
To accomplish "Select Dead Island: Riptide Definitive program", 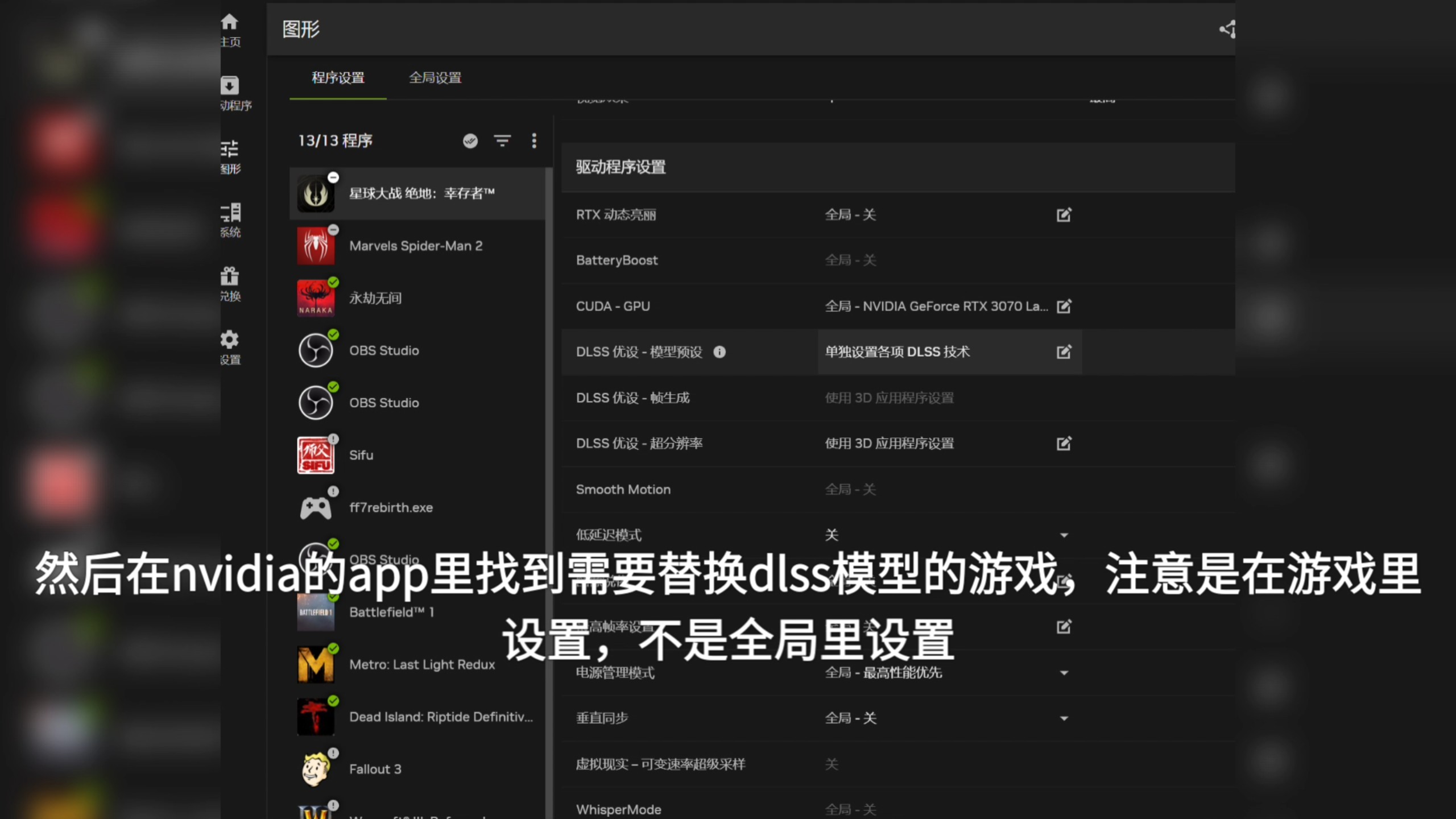I will tap(417, 717).
